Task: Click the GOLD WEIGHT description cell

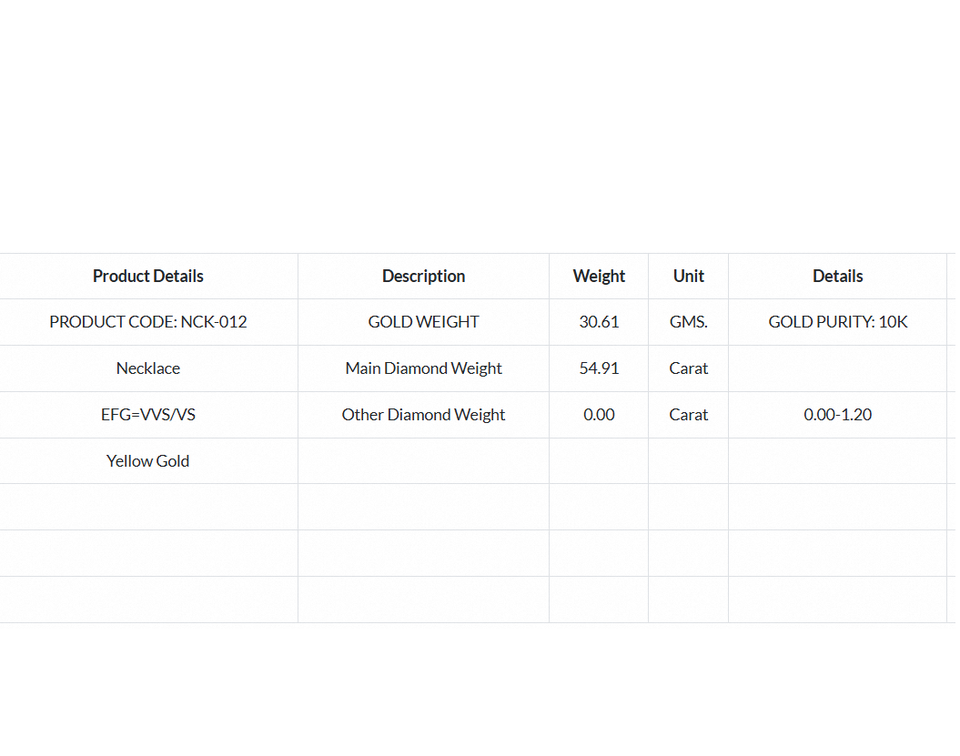Action: pos(423,322)
